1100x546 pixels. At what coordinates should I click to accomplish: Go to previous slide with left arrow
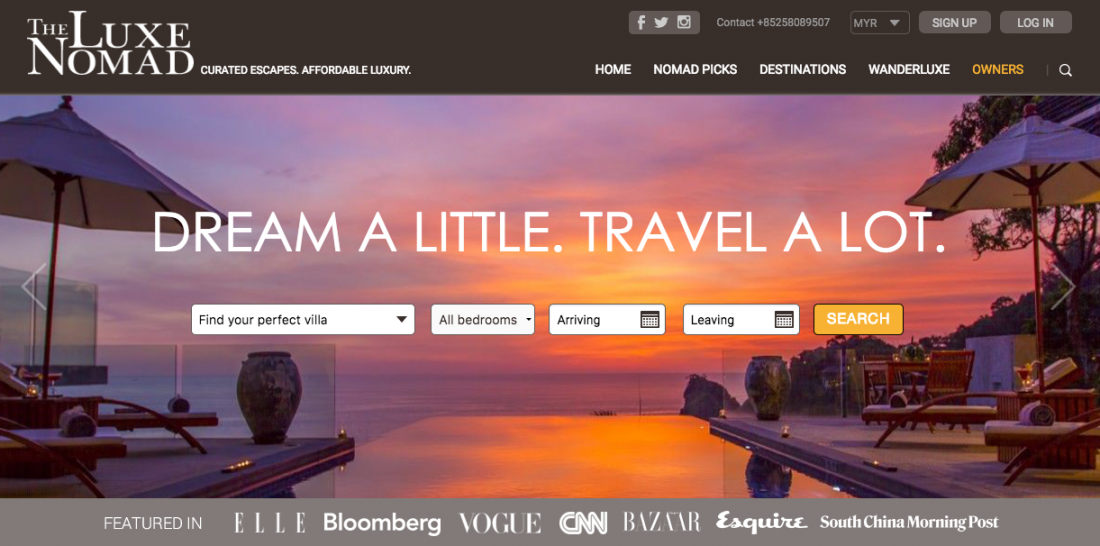tap(34, 286)
